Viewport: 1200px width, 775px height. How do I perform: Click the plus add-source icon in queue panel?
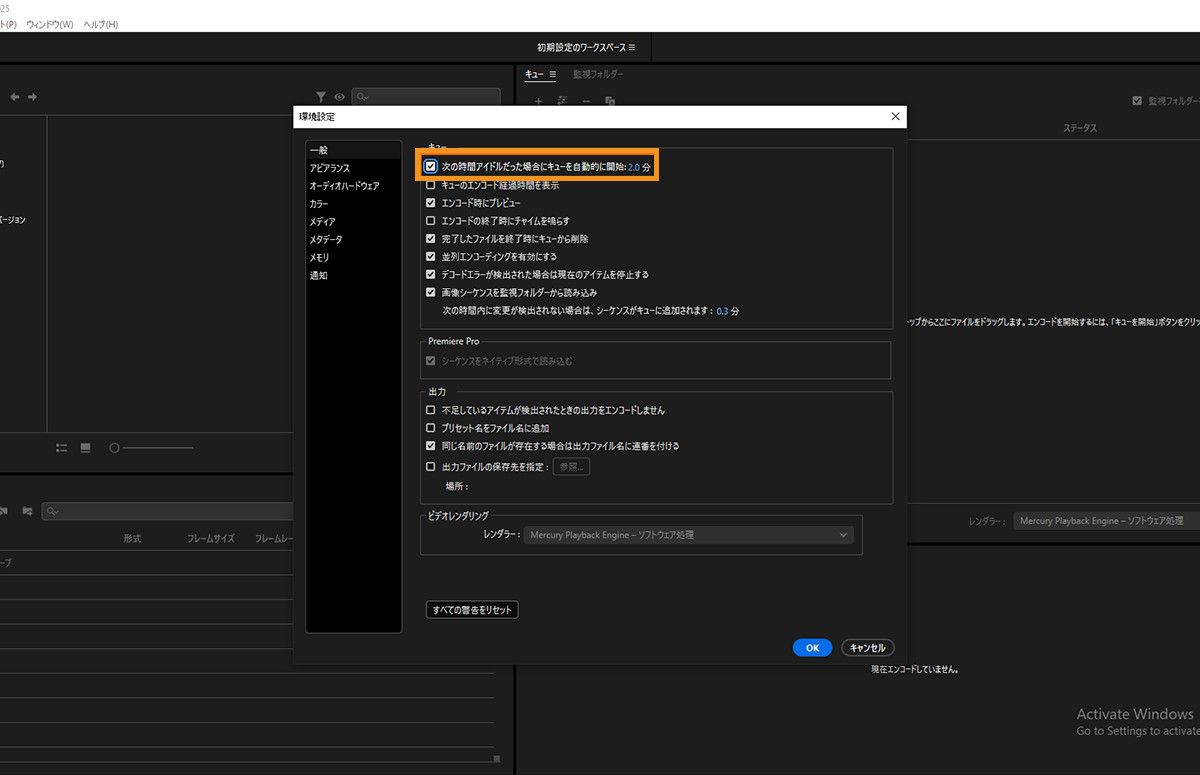538,101
